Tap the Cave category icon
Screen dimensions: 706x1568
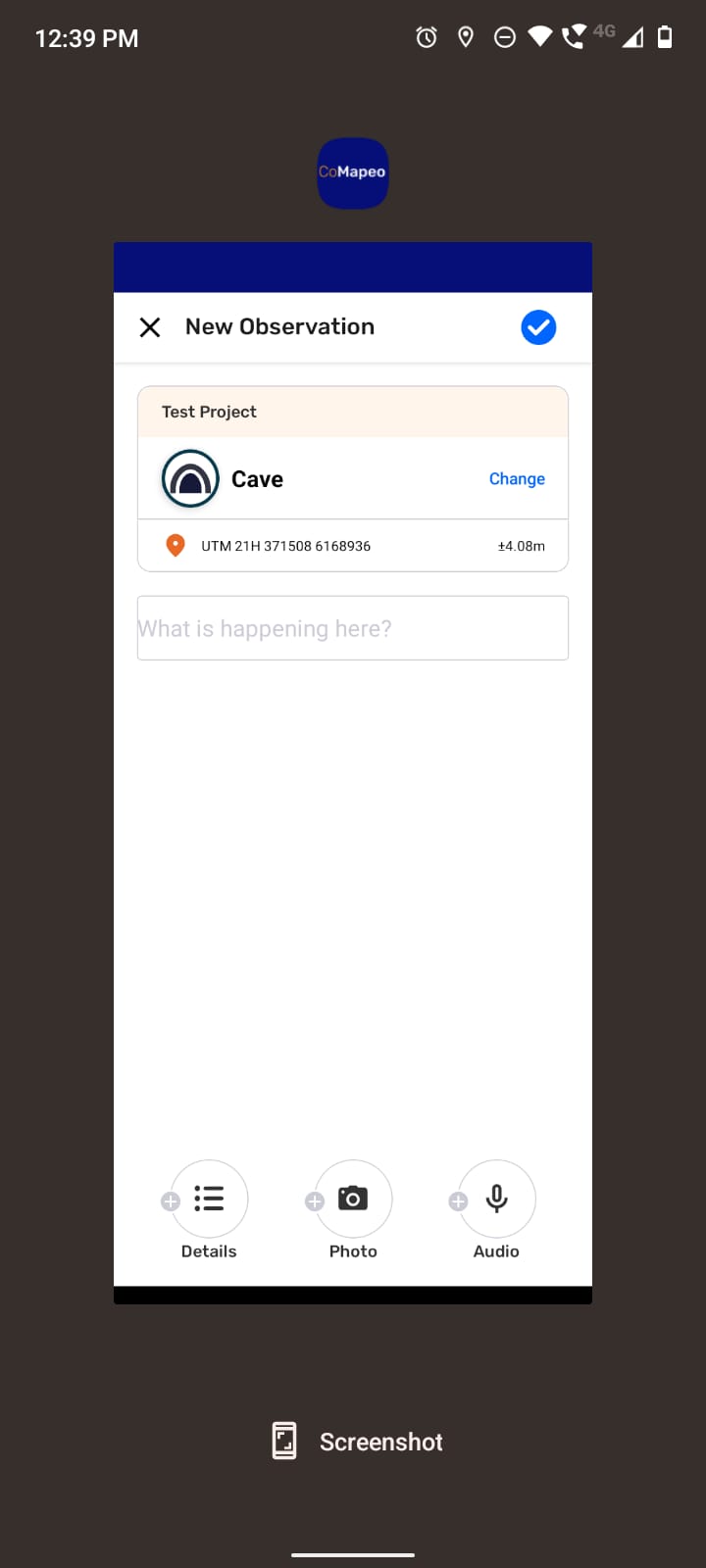190,478
